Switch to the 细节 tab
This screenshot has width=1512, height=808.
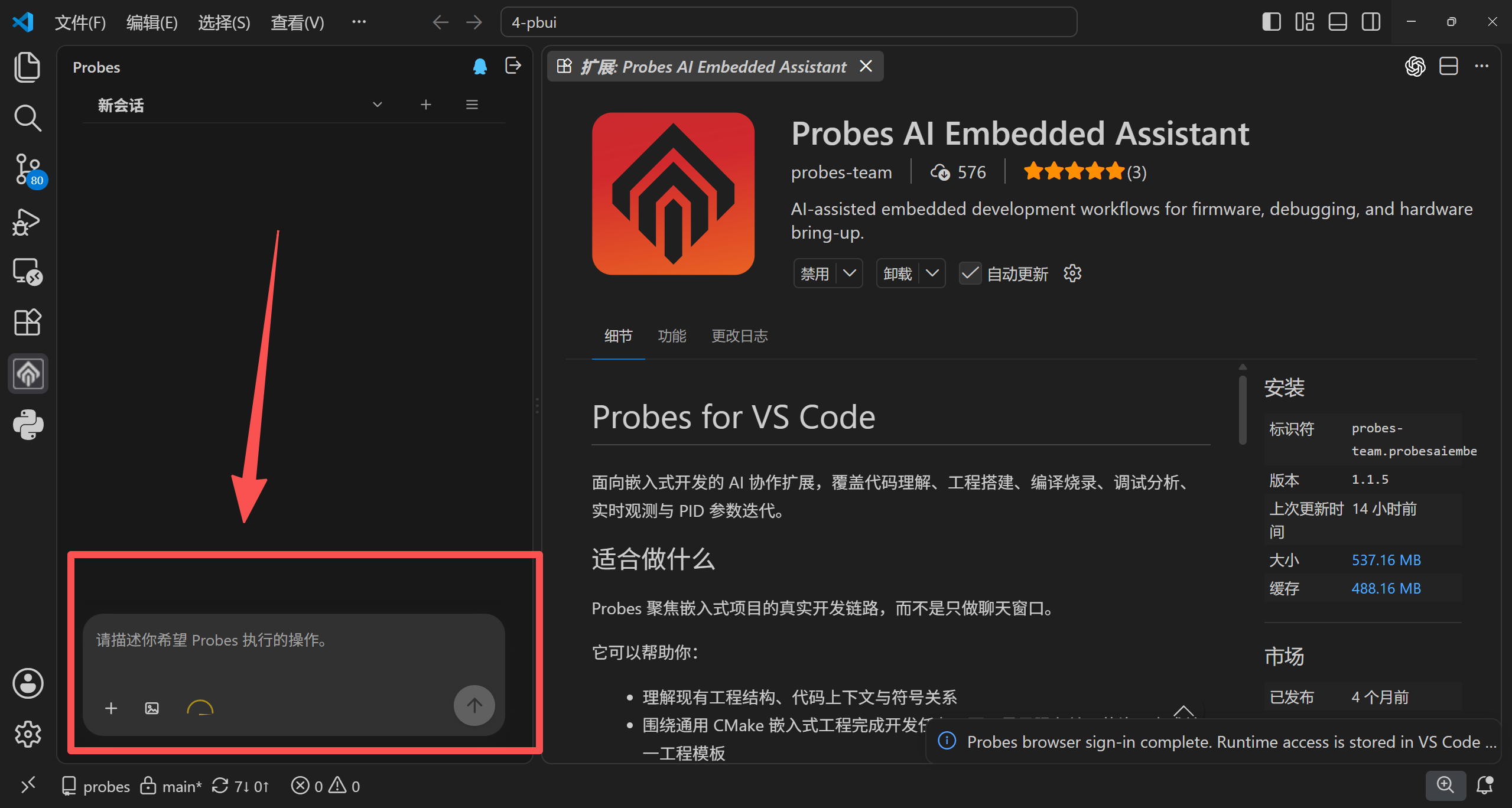pyautogui.click(x=618, y=336)
